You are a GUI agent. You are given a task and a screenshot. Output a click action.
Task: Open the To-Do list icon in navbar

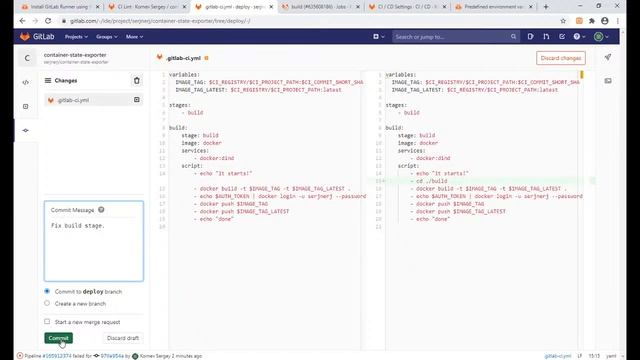click(x=562, y=37)
